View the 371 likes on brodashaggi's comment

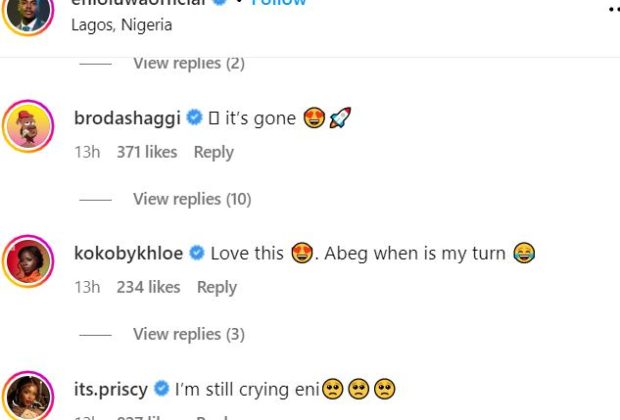click(146, 152)
